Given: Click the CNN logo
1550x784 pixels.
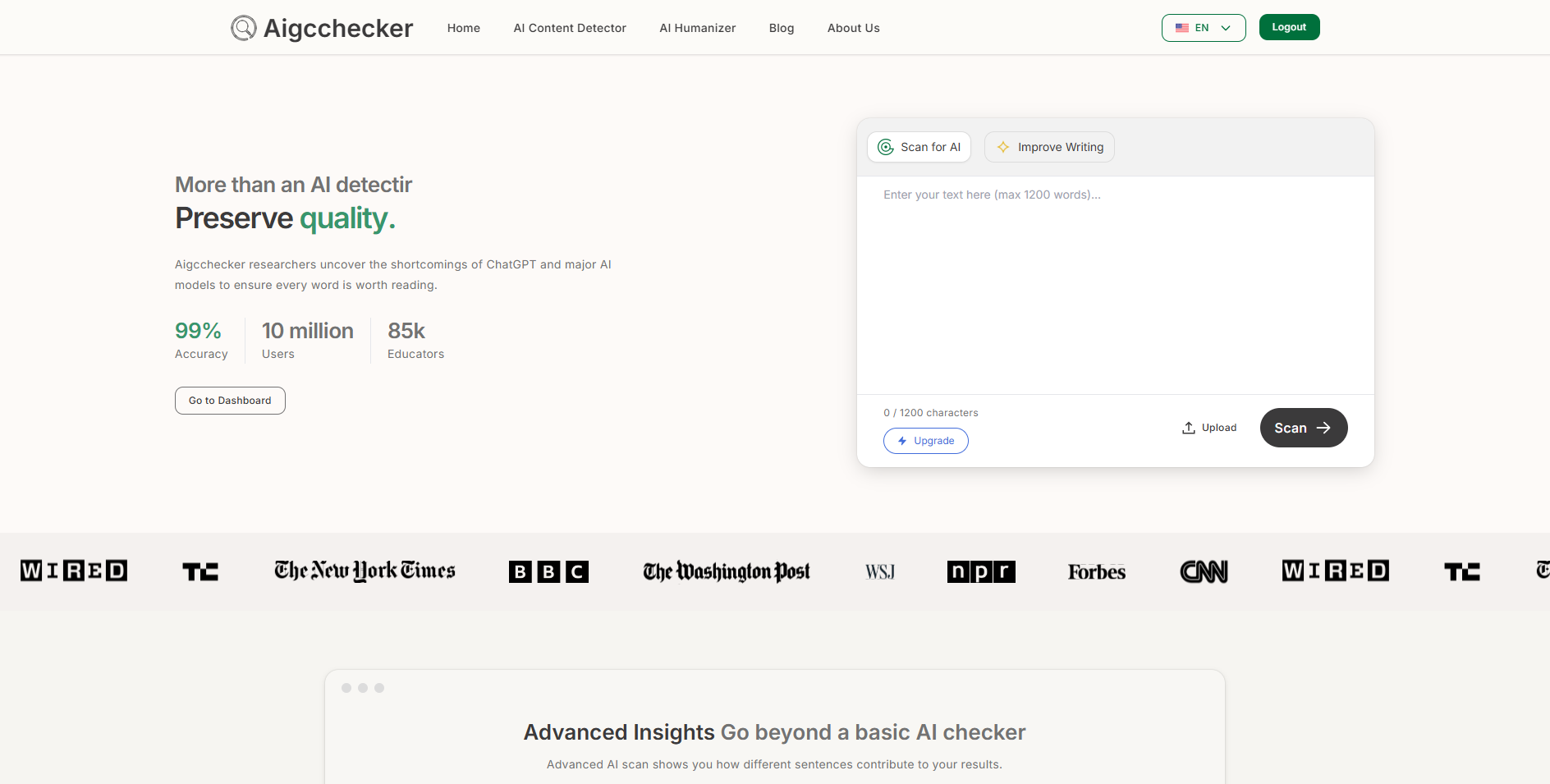Looking at the screenshot, I should (x=1203, y=571).
